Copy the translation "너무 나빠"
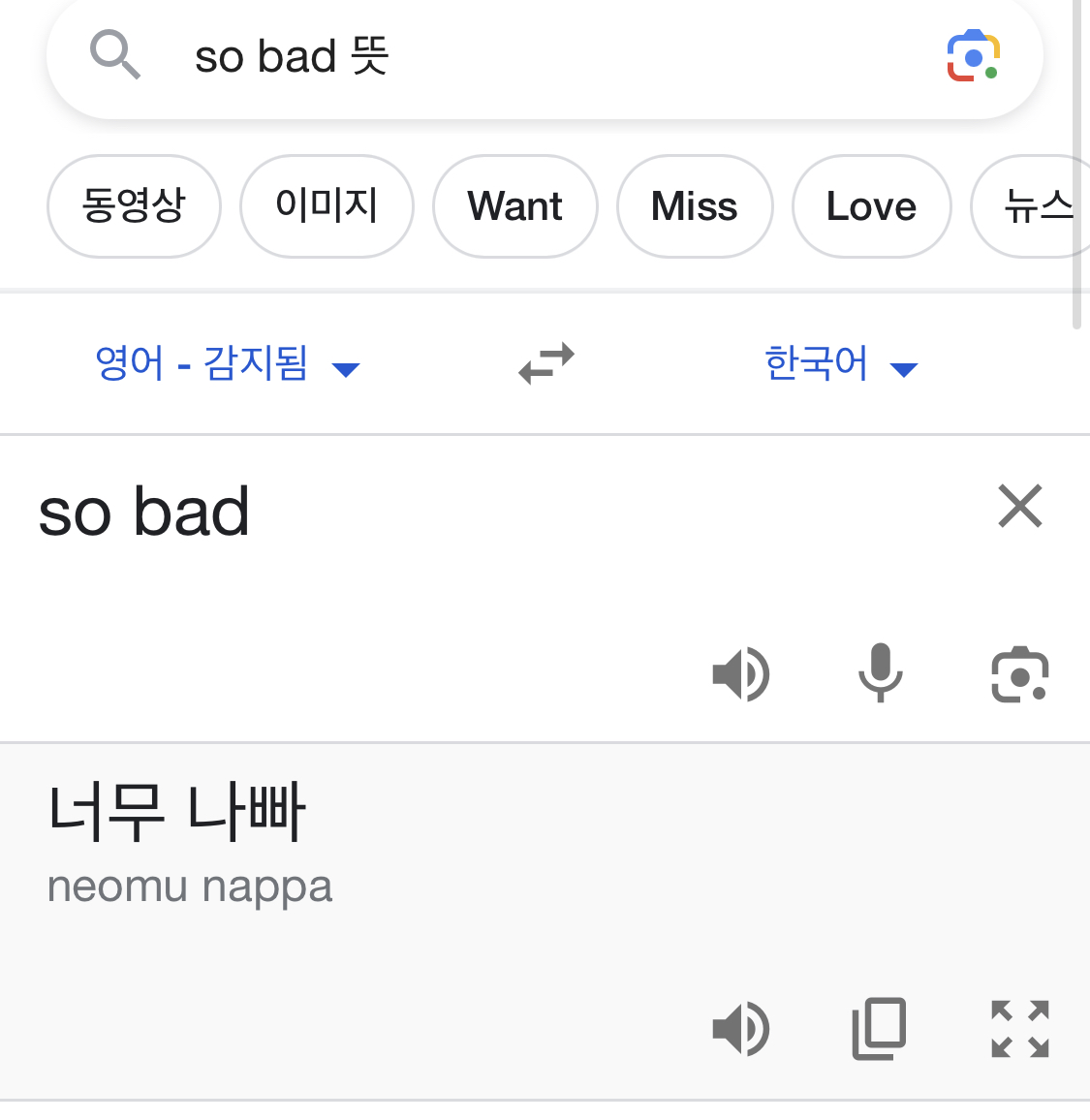The width and height of the screenshot is (1090, 1120). 879,1029
